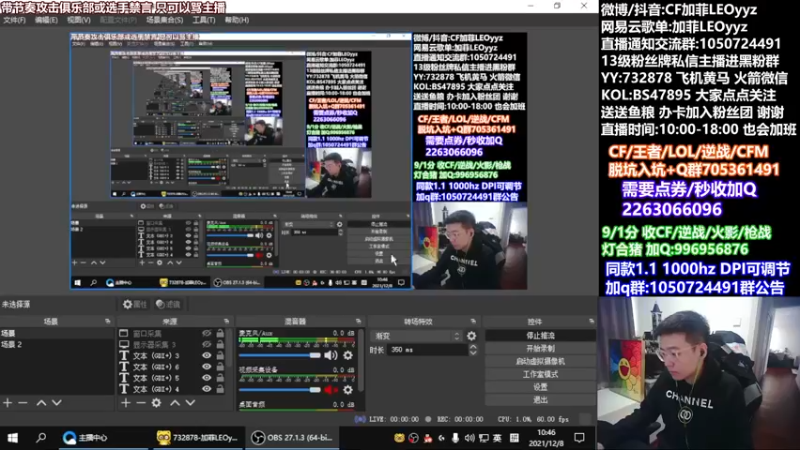The height and width of the screenshot is (450, 800).
Task: Lock the 文本 (GDI+) 4 source
Action: click(x=220, y=389)
